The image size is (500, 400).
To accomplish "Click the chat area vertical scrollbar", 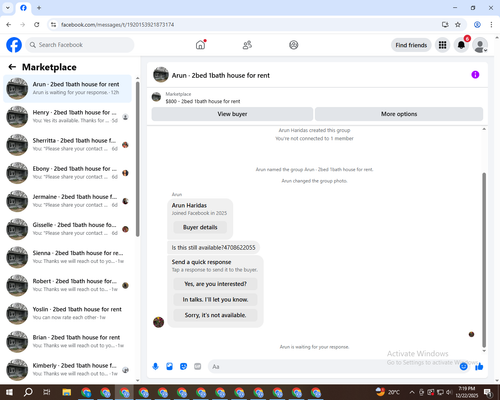I will coord(484,260).
